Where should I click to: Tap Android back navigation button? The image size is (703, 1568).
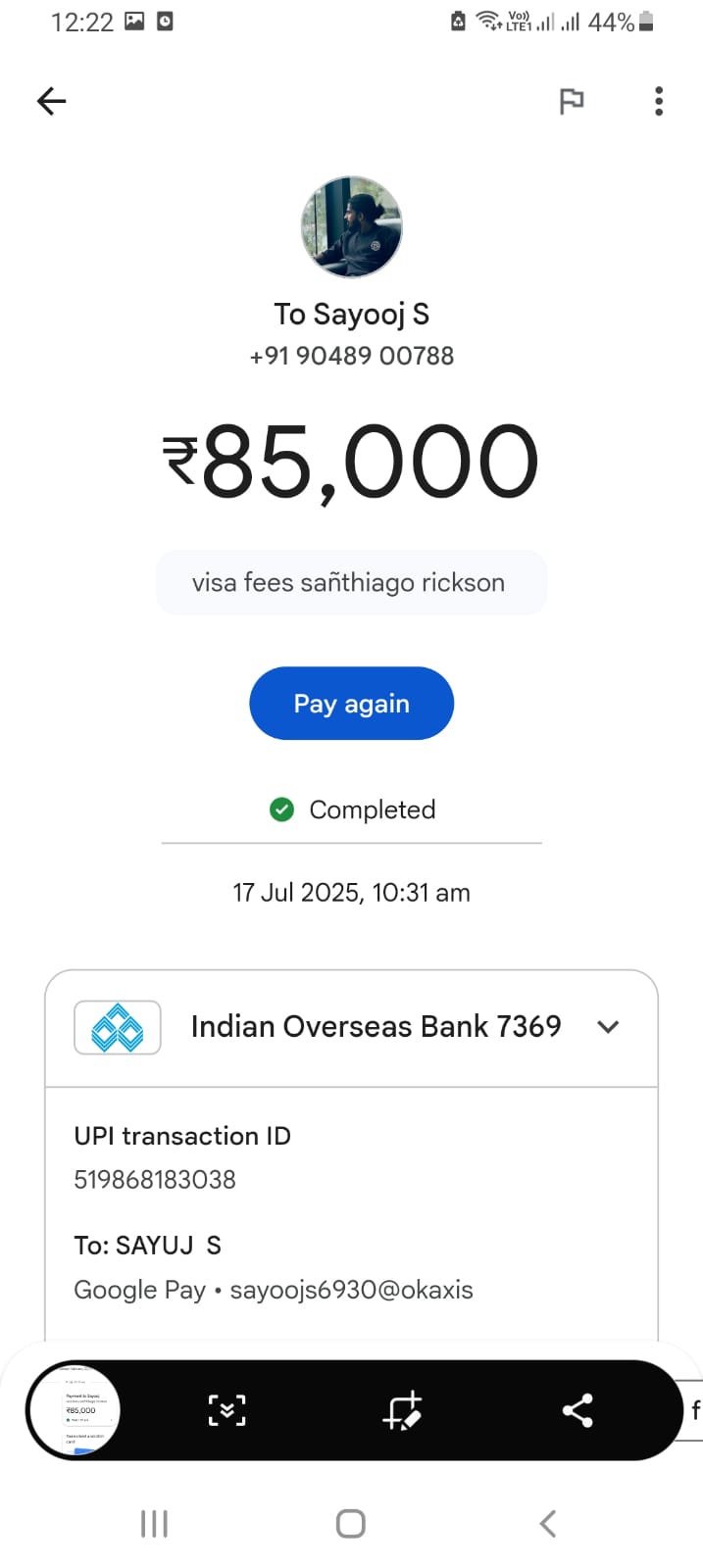click(548, 1524)
